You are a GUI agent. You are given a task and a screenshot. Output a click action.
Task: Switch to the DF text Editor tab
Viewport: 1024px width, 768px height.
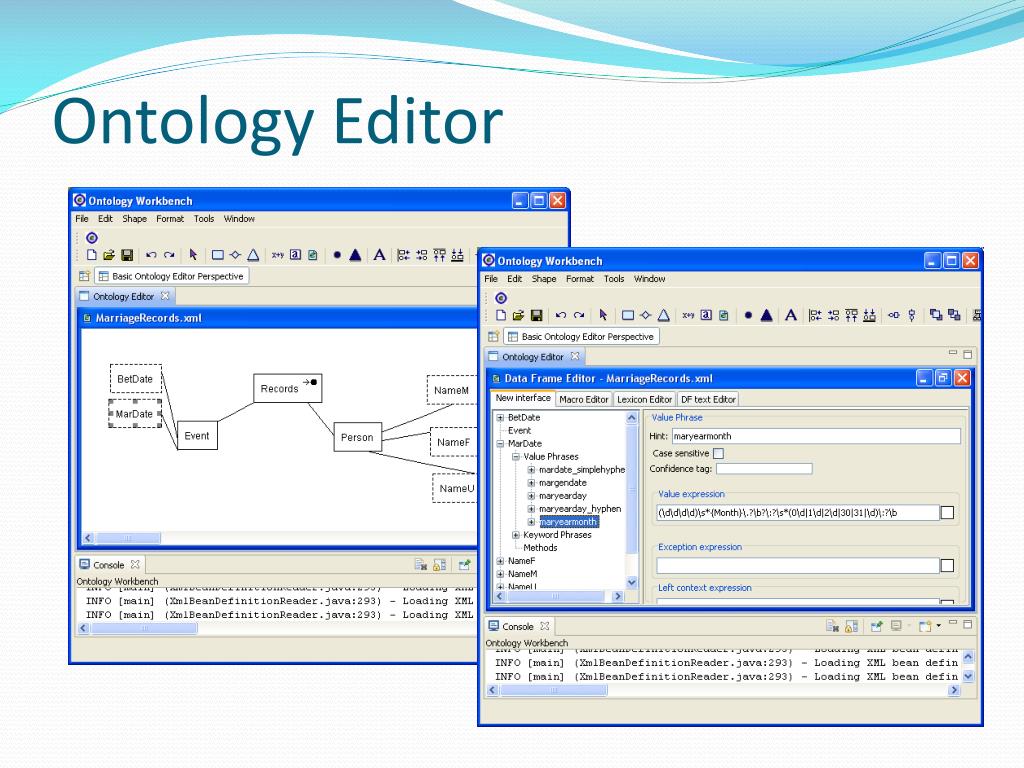tap(708, 399)
